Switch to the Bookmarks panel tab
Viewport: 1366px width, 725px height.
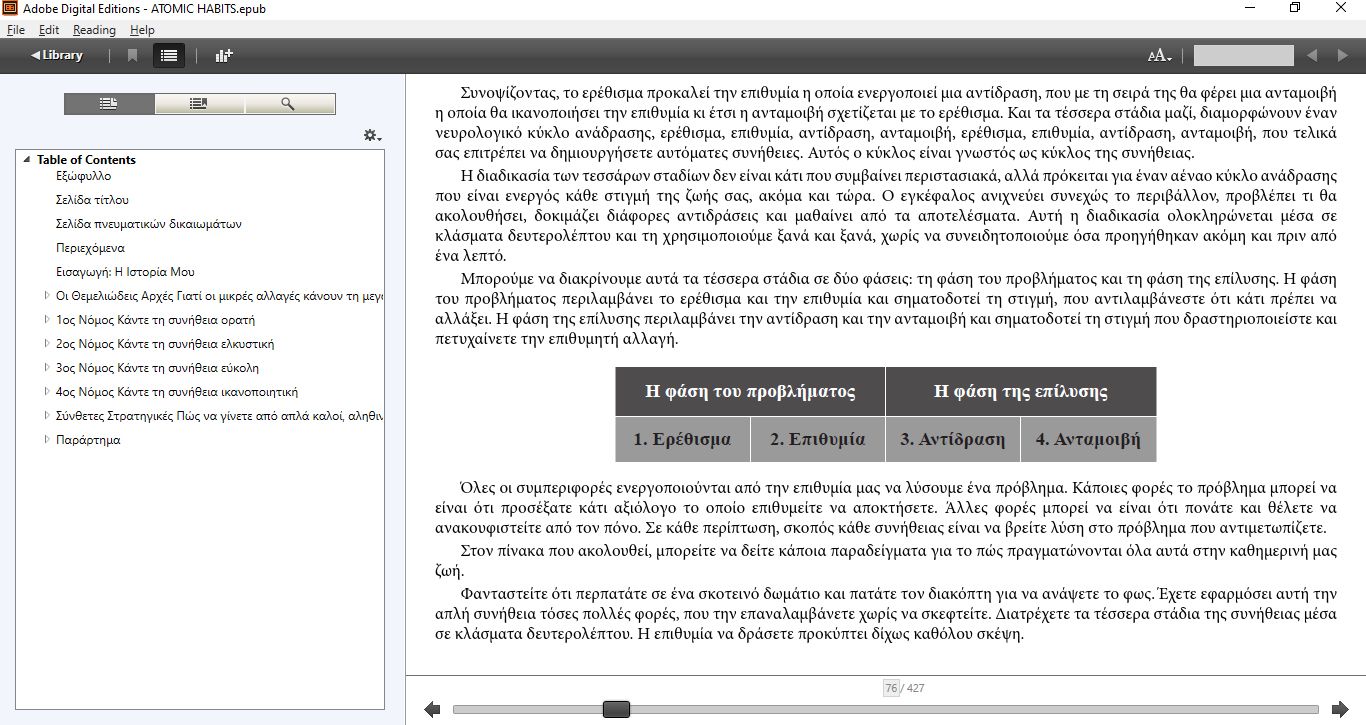[x=199, y=104]
